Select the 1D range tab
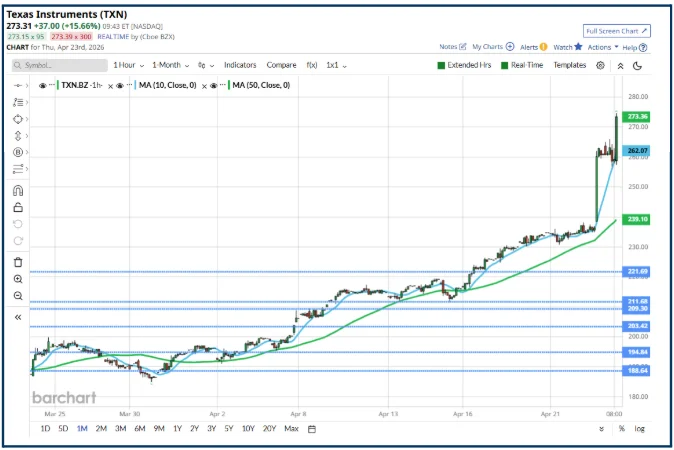The height and width of the screenshot is (450, 674). point(45,429)
